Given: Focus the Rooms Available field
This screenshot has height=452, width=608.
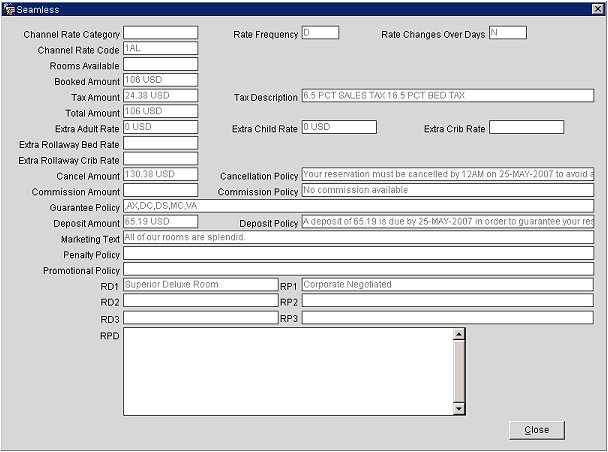Looking at the screenshot, I should pos(160,64).
